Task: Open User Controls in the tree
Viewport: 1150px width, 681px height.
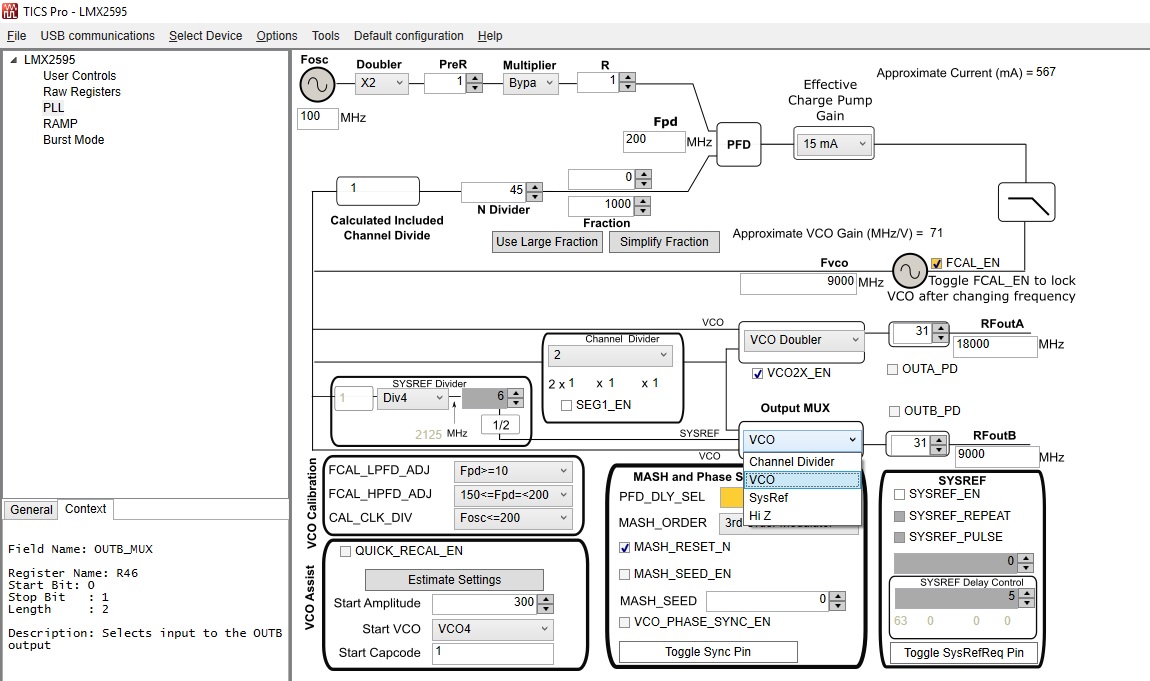Action: (x=79, y=76)
